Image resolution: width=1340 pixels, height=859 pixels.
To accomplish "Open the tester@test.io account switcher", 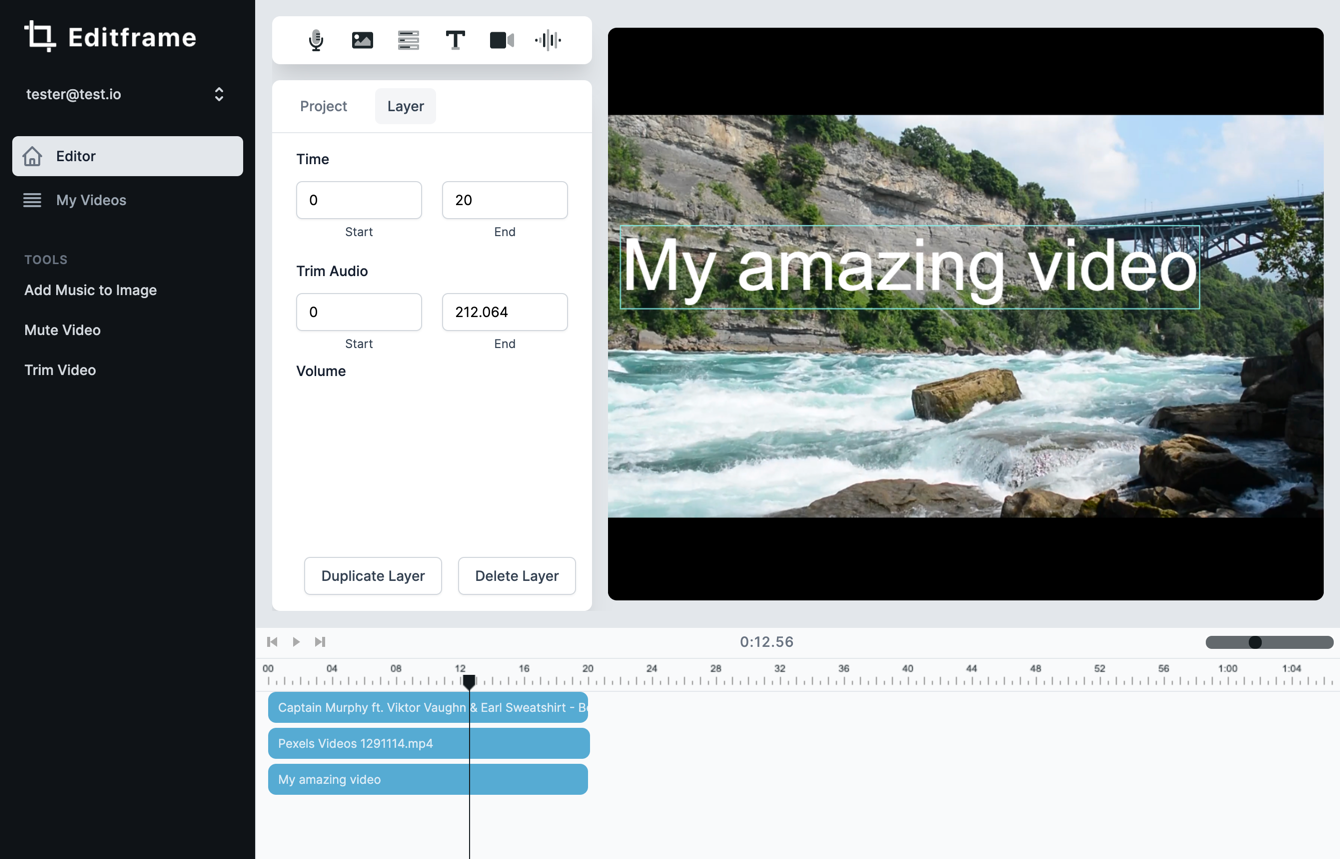I will (127, 94).
